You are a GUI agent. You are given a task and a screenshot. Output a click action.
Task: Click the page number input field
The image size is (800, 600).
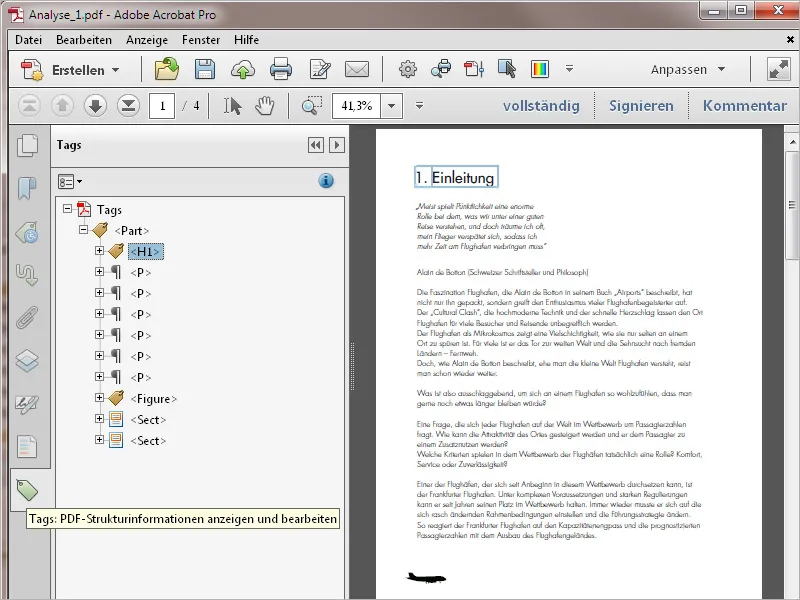[162, 104]
